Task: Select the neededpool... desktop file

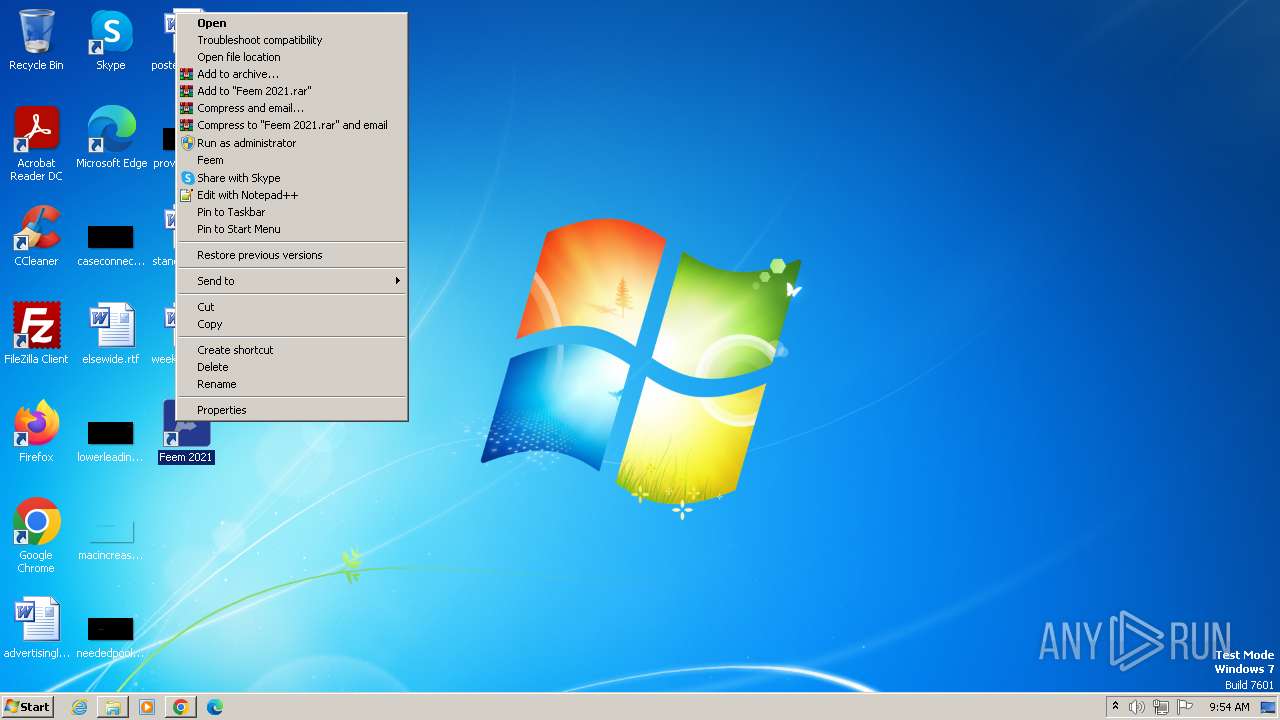Action: click(x=110, y=638)
